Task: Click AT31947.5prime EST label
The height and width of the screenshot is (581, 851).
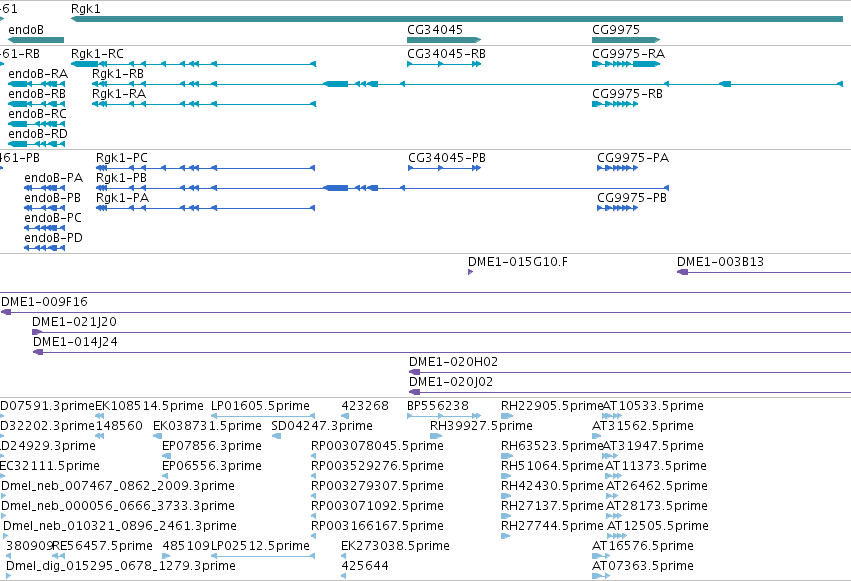Action: 653,446
